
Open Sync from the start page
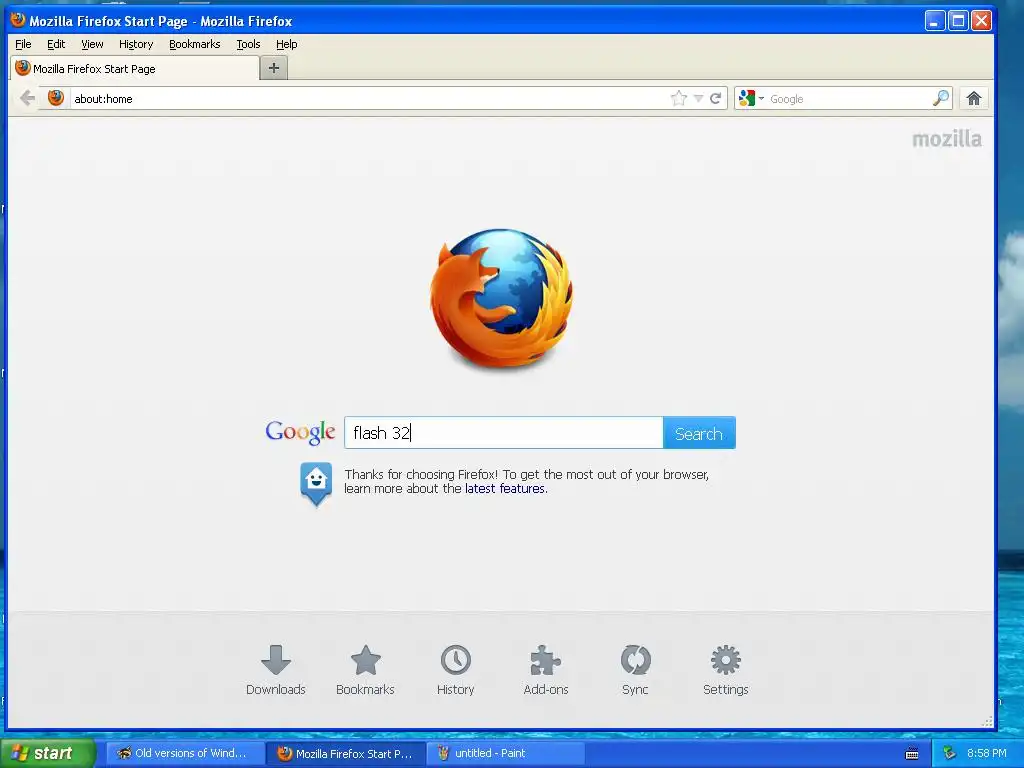coord(635,669)
